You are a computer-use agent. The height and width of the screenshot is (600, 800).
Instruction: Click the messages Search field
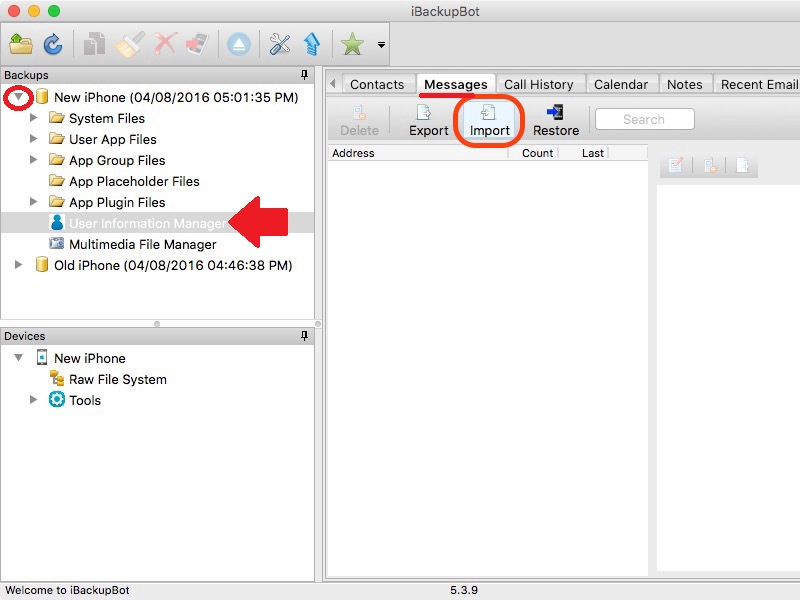pos(644,119)
